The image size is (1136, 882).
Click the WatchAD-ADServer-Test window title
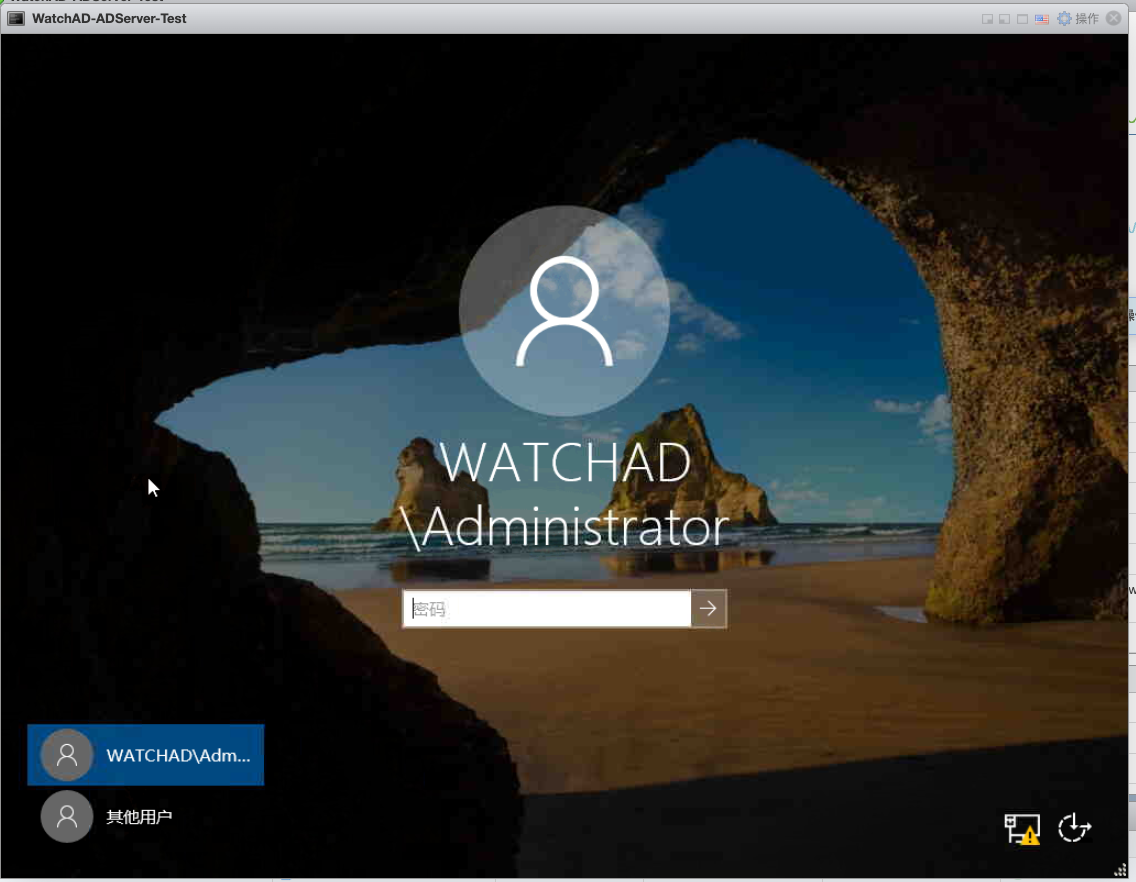pos(109,18)
